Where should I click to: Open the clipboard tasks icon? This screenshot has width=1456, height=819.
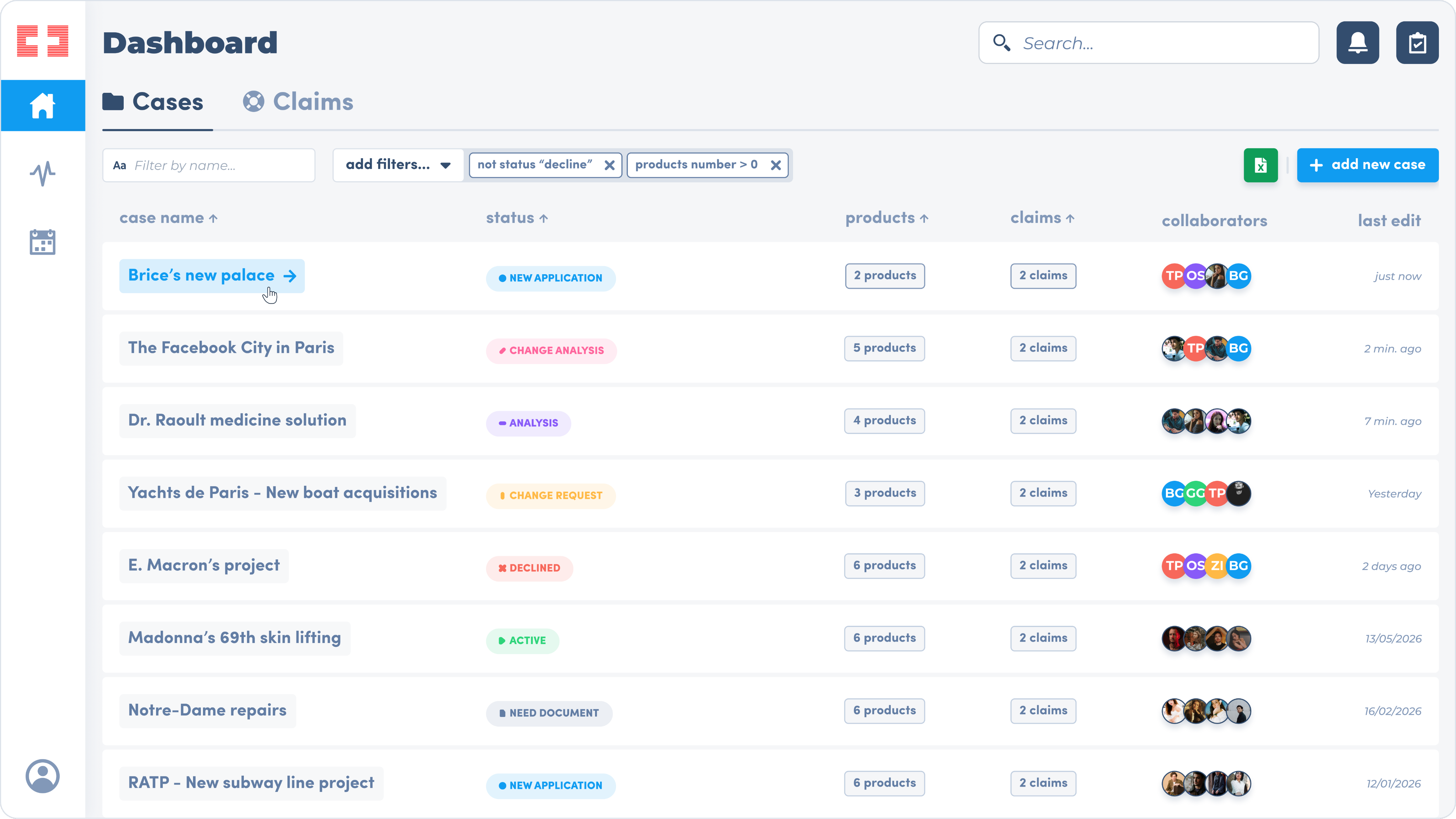(x=1417, y=42)
